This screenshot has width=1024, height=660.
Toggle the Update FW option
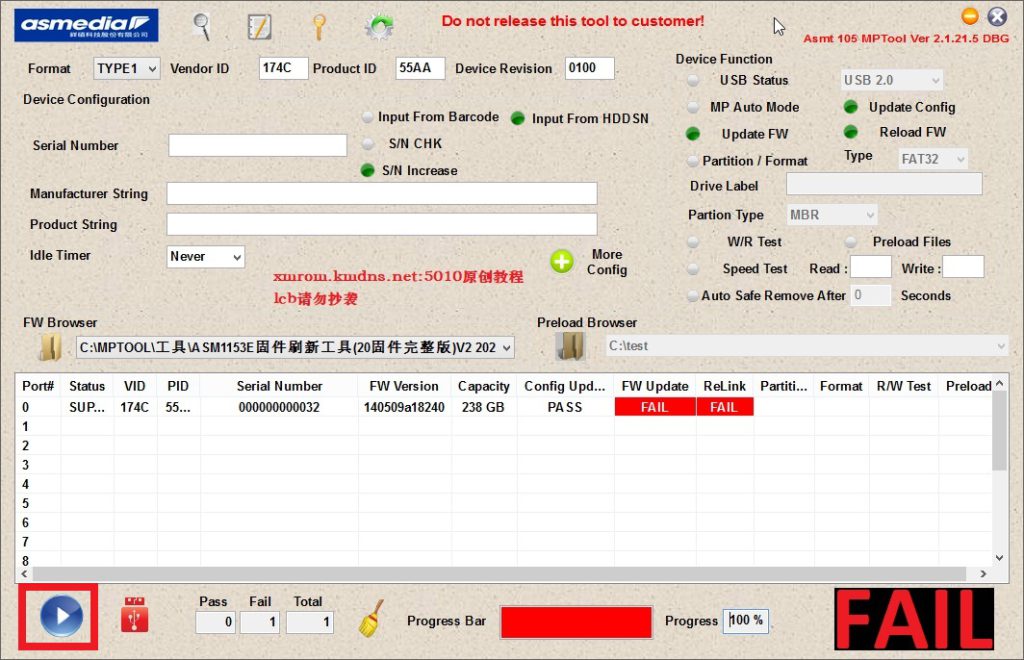point(693,134)
